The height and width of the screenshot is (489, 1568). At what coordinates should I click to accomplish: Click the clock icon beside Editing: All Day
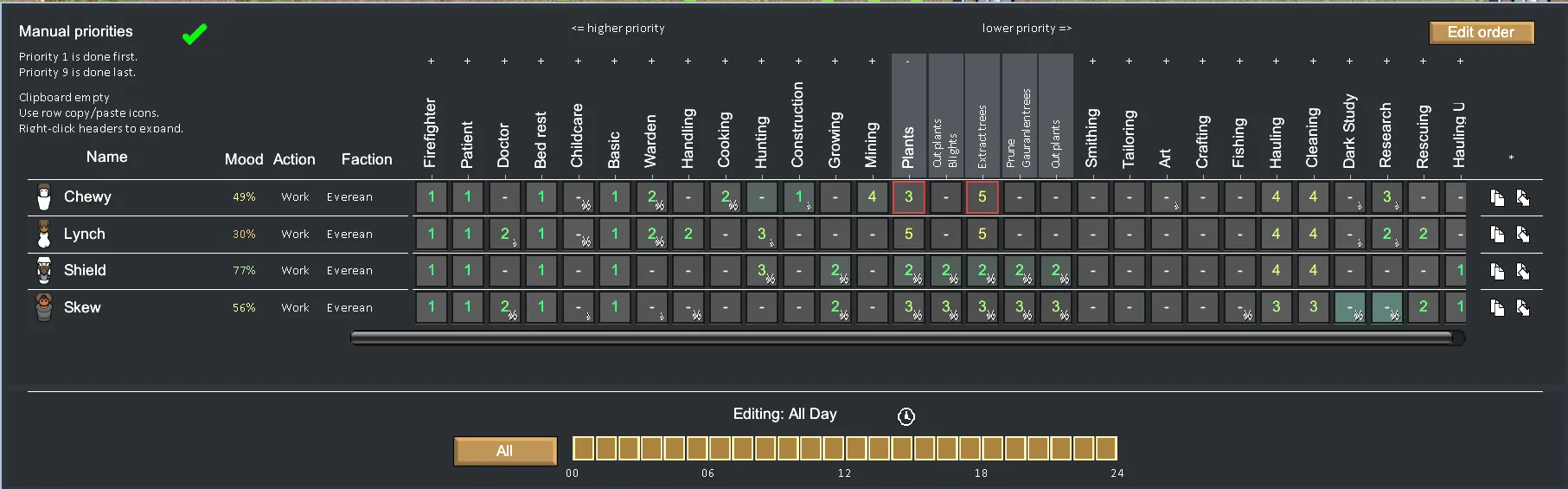point(906,417)
